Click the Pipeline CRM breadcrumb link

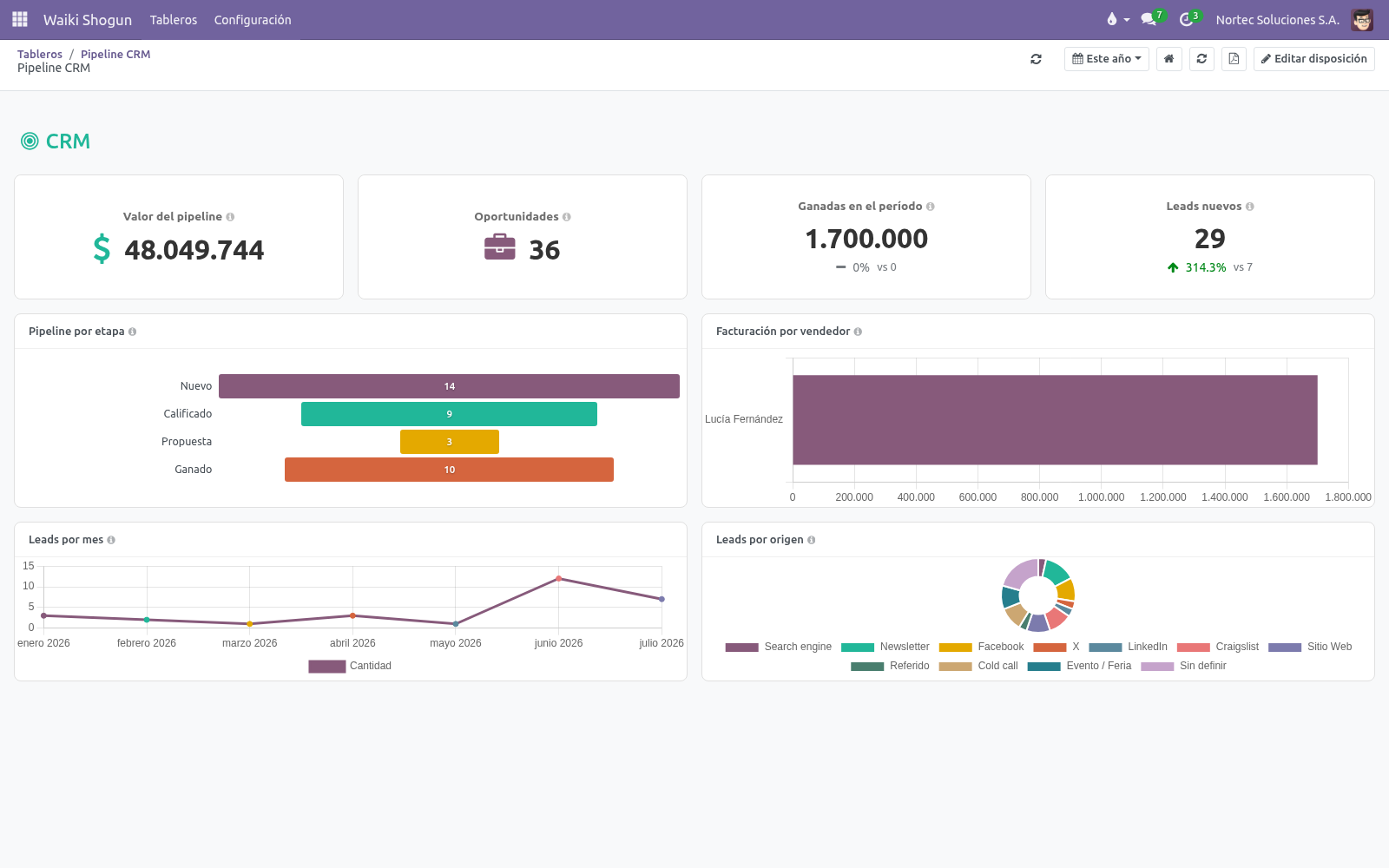pyautogui.click(x=115, y=54)
